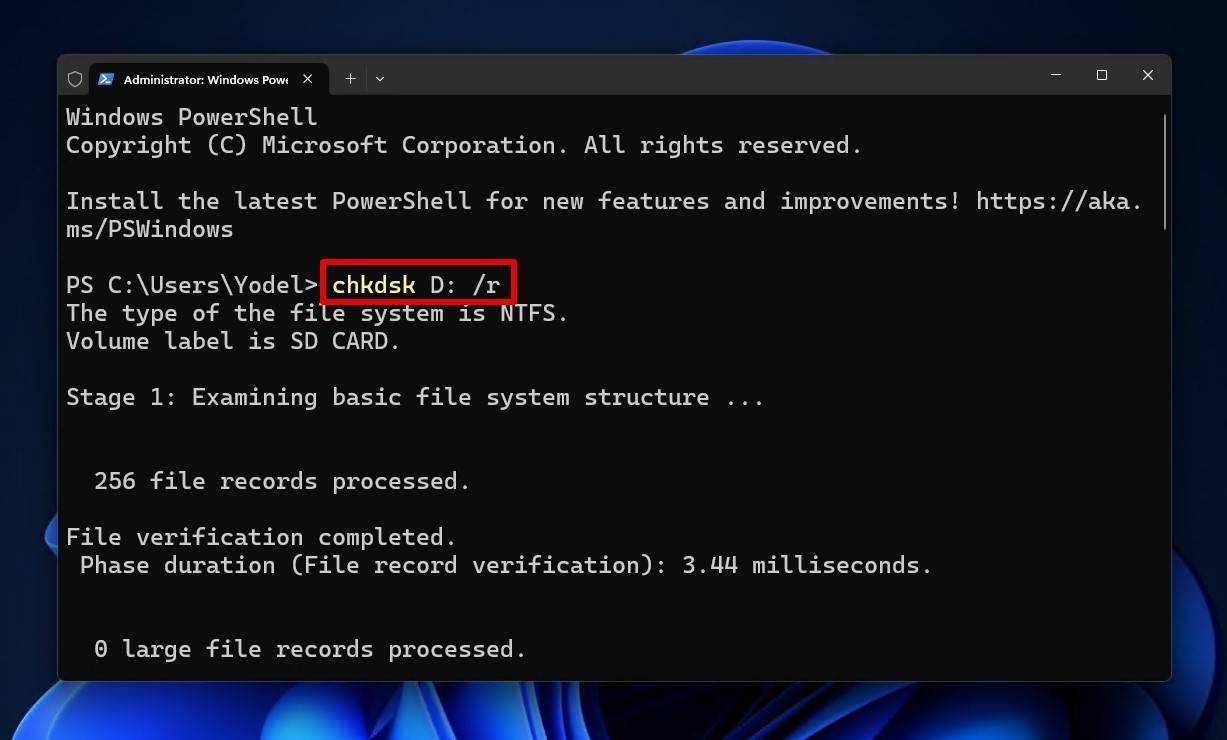
Task: Click the vertical scrollbar of the terminal
Action: pyautogui.click(x=1164, y=170)
